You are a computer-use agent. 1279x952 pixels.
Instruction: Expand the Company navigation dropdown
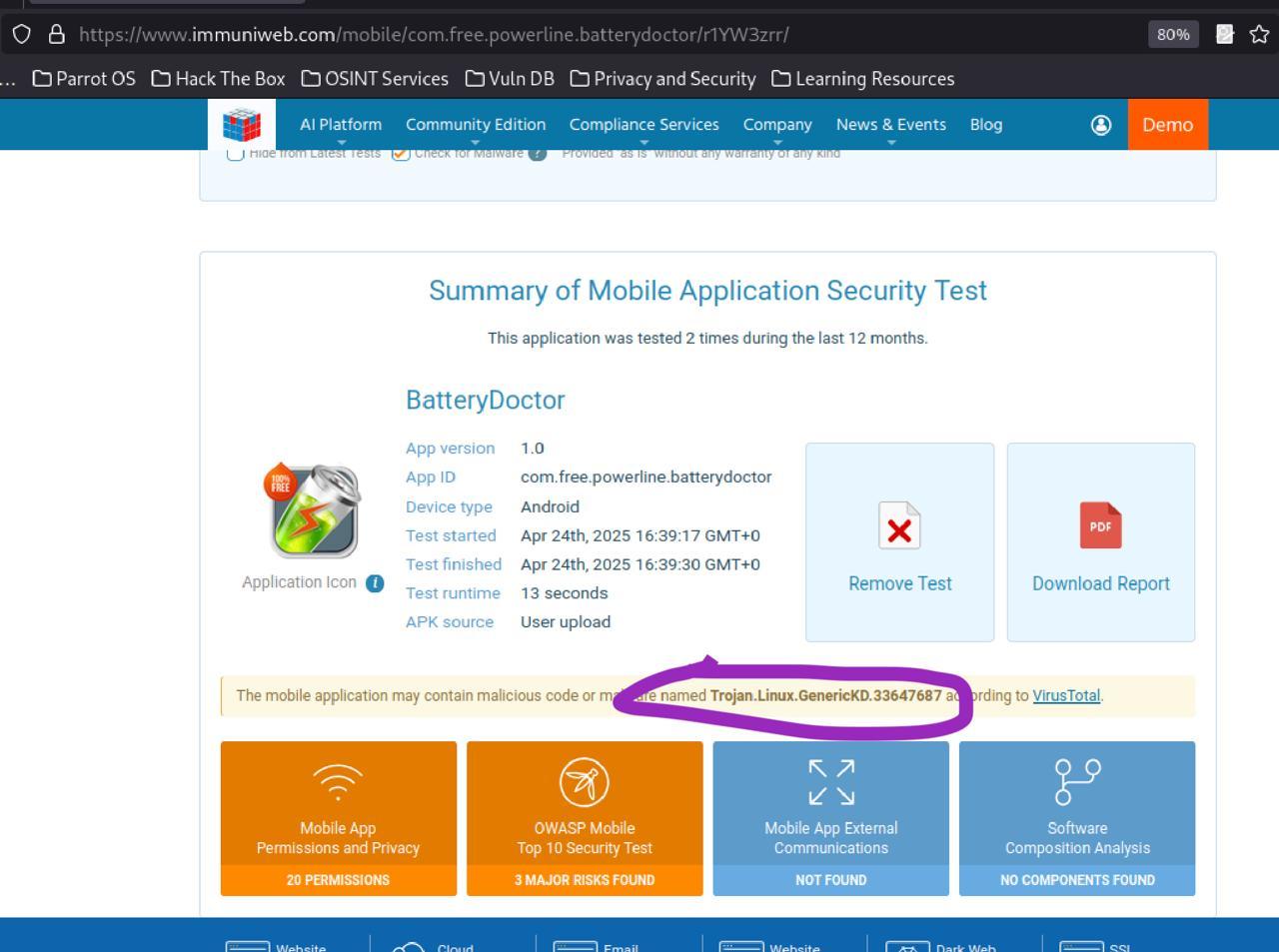pyautogui.click(x=777, y=125)
